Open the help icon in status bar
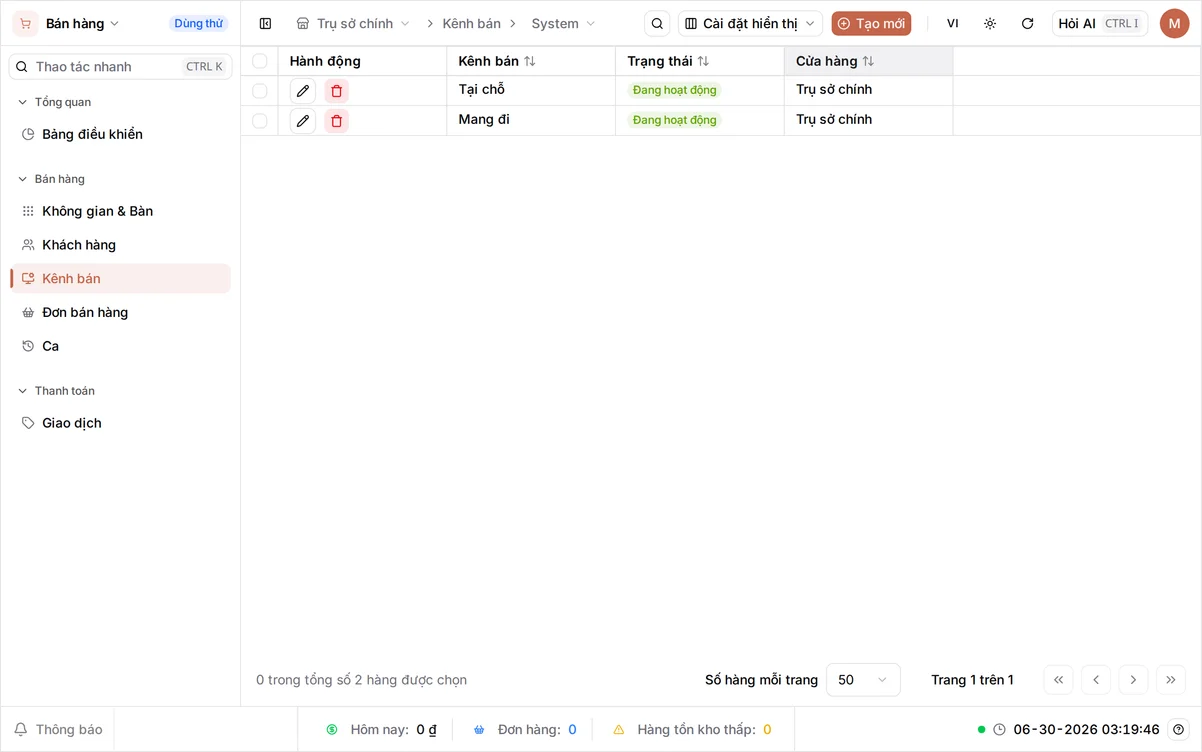 (x=1179, y=729)
